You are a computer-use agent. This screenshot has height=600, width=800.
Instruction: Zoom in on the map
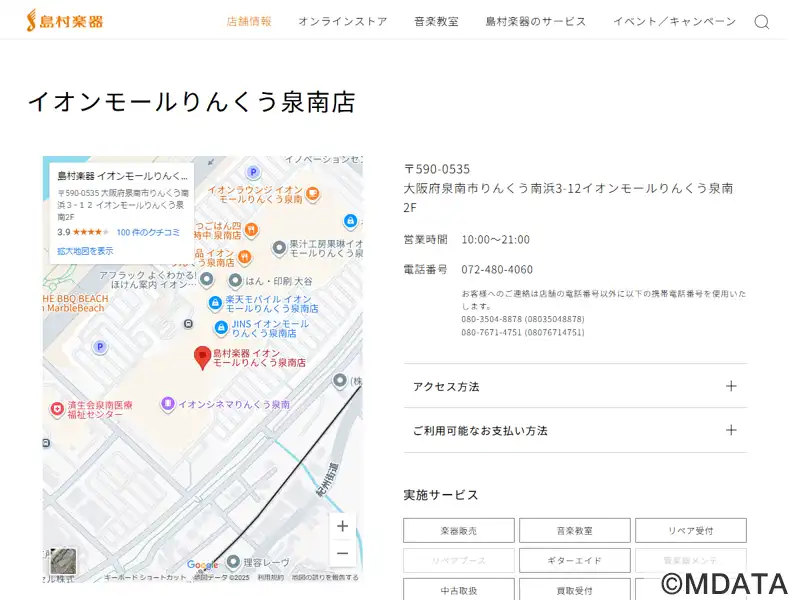(343, 526)
